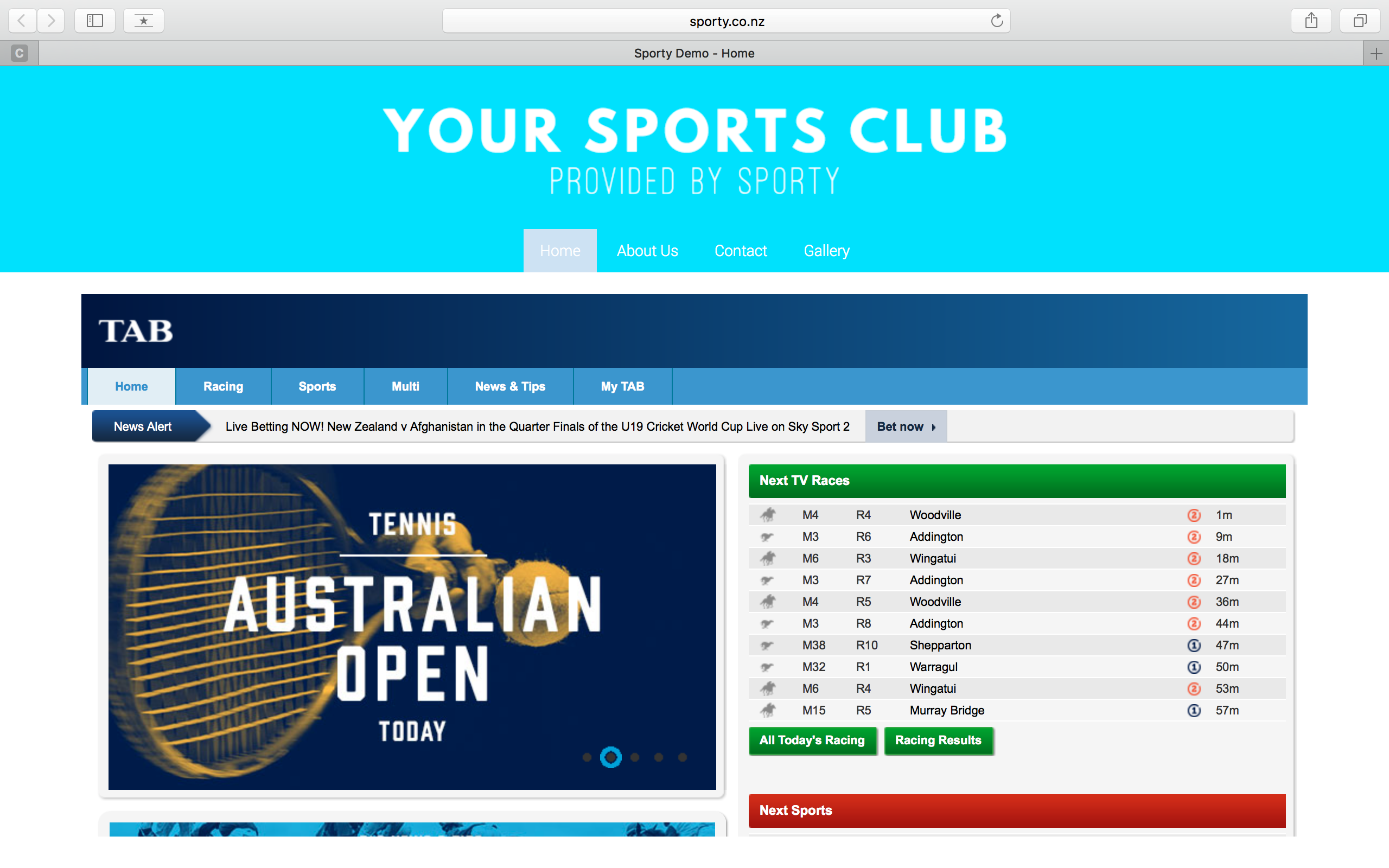Screen dimensions: 1389x868
Task: Open the Murray Bridge race link
Action: click(946, 711)
